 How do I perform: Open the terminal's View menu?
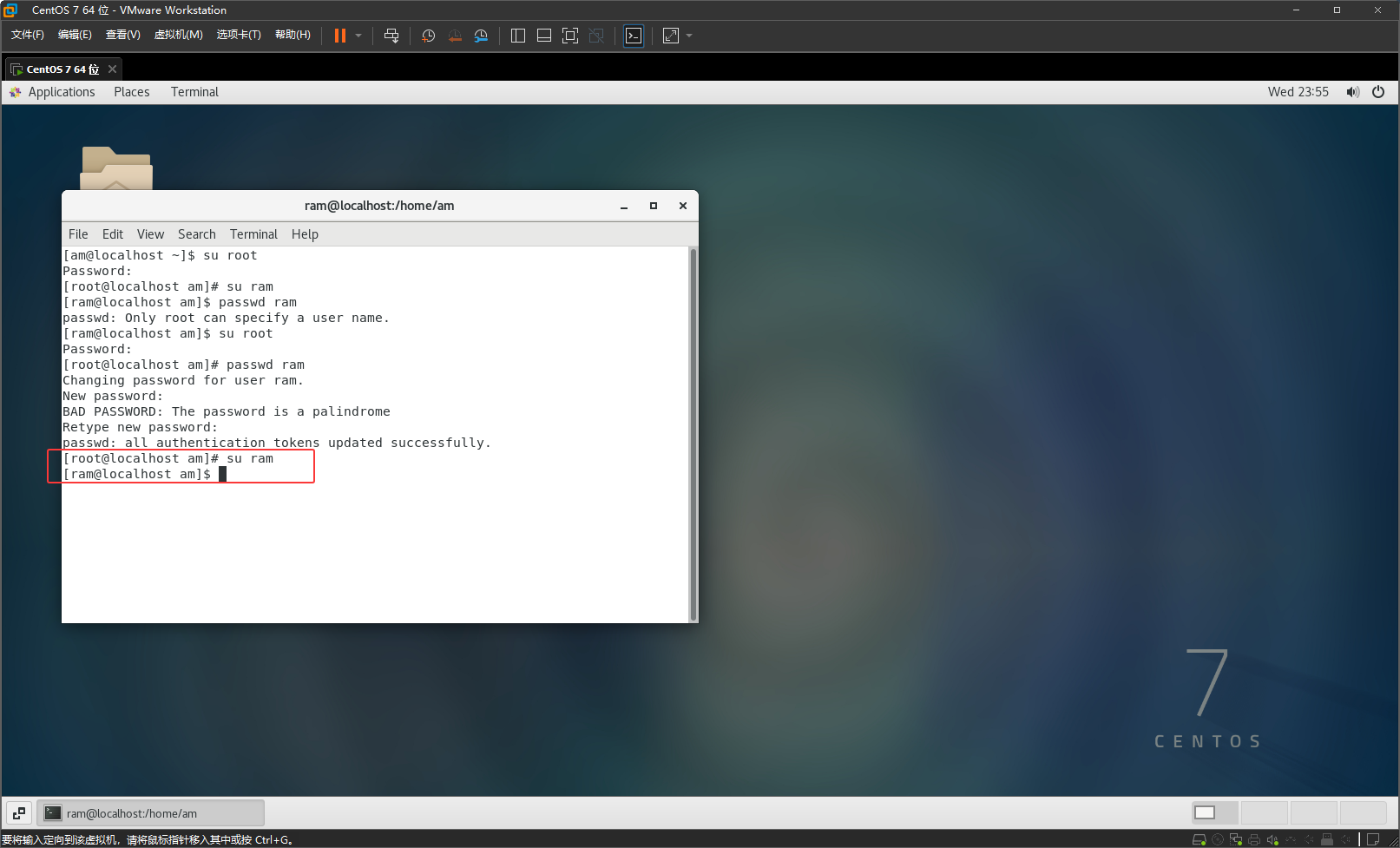150,234
